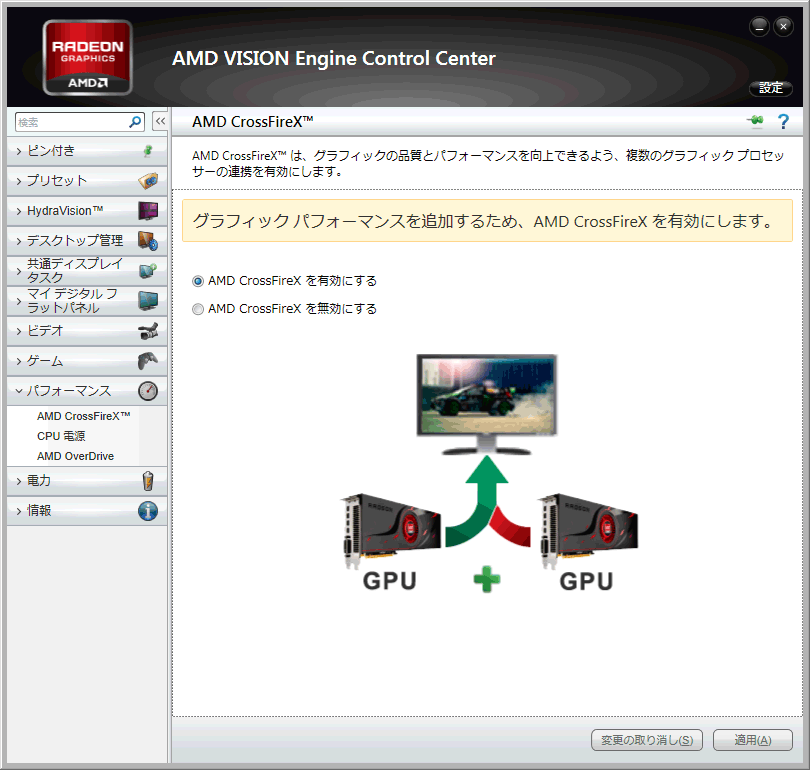This screenshot has height=770, width=810.
Task: Open AMD CrossFireX sidebar item
Action: click(84, 416)
